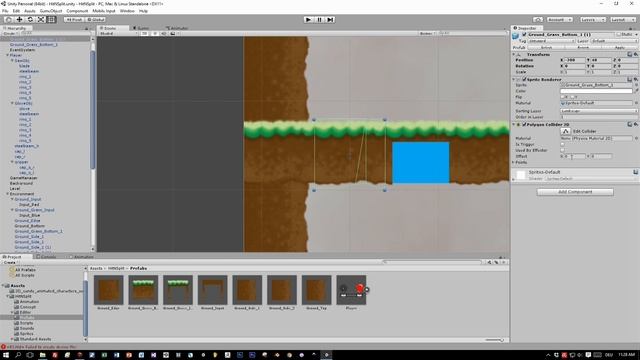Open the Component menu

pyautogui.click(x=77, y=11)
